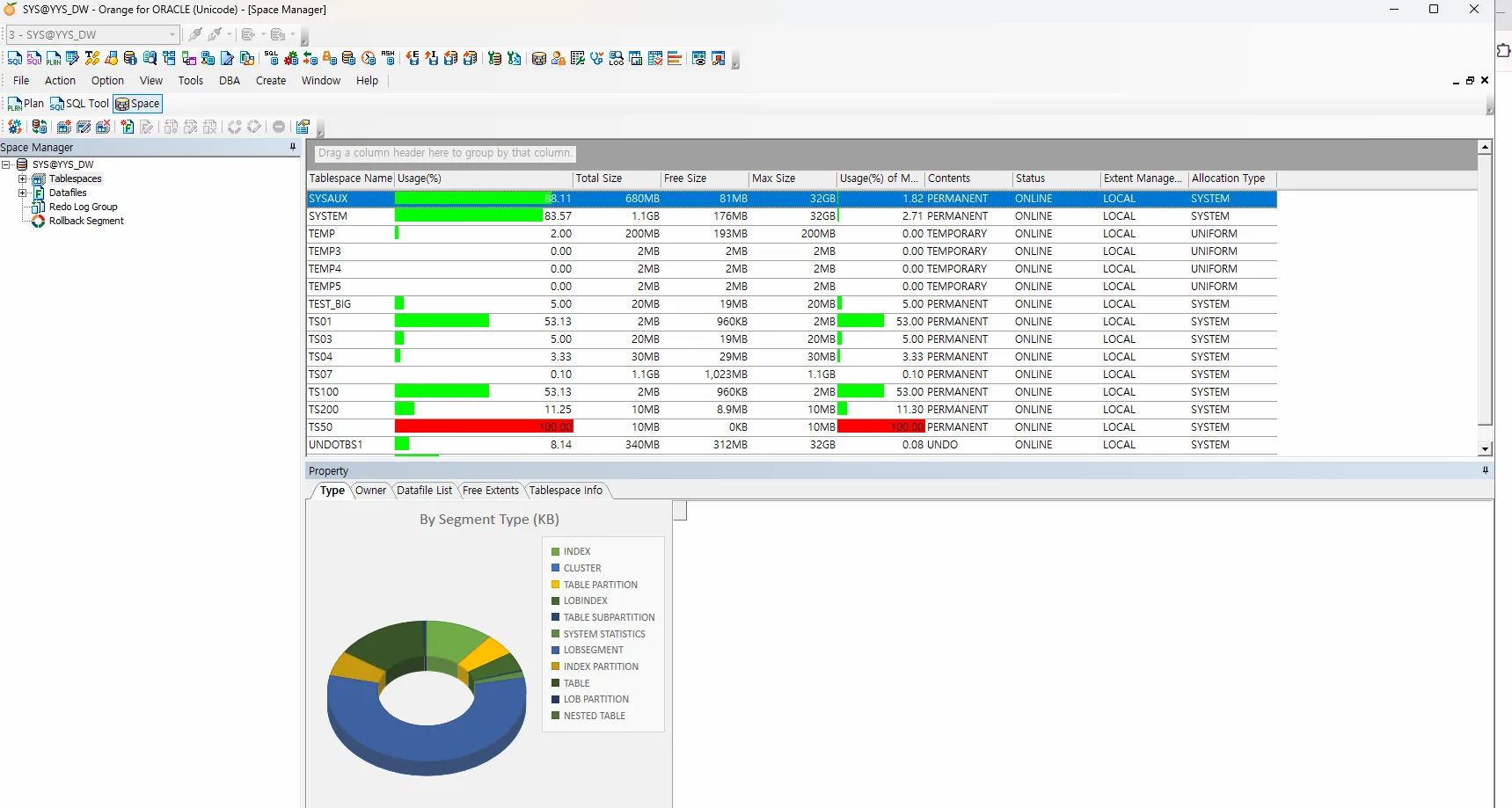Open the Plan Tool icon in top toolbar

54,58
